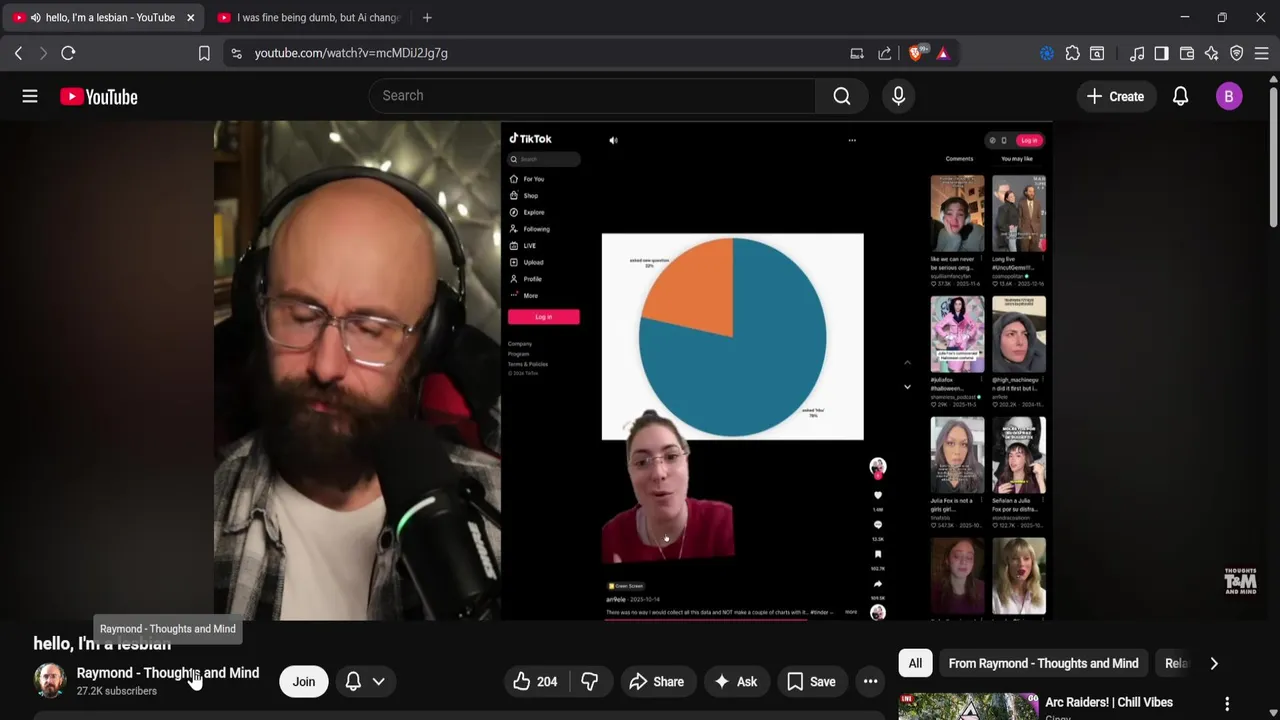Viewport: 1280px width, 720px height.
Task: Click the Join channel button
Action: click(x=304, y=682)
